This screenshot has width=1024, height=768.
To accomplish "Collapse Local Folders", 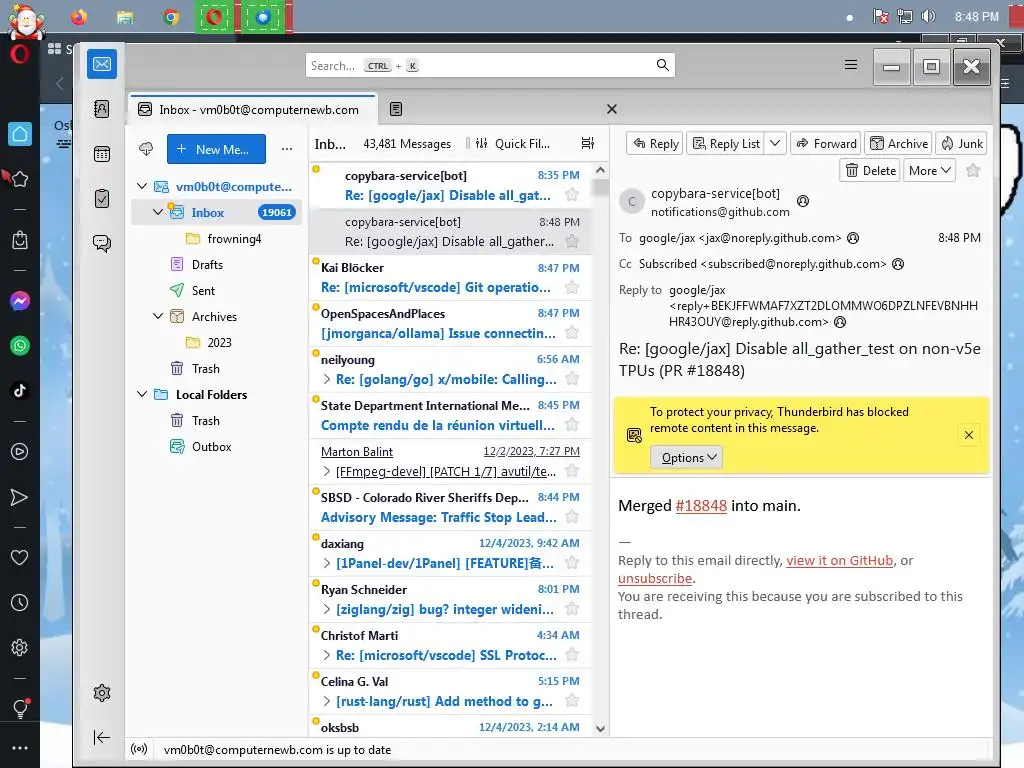I will 142,394.
